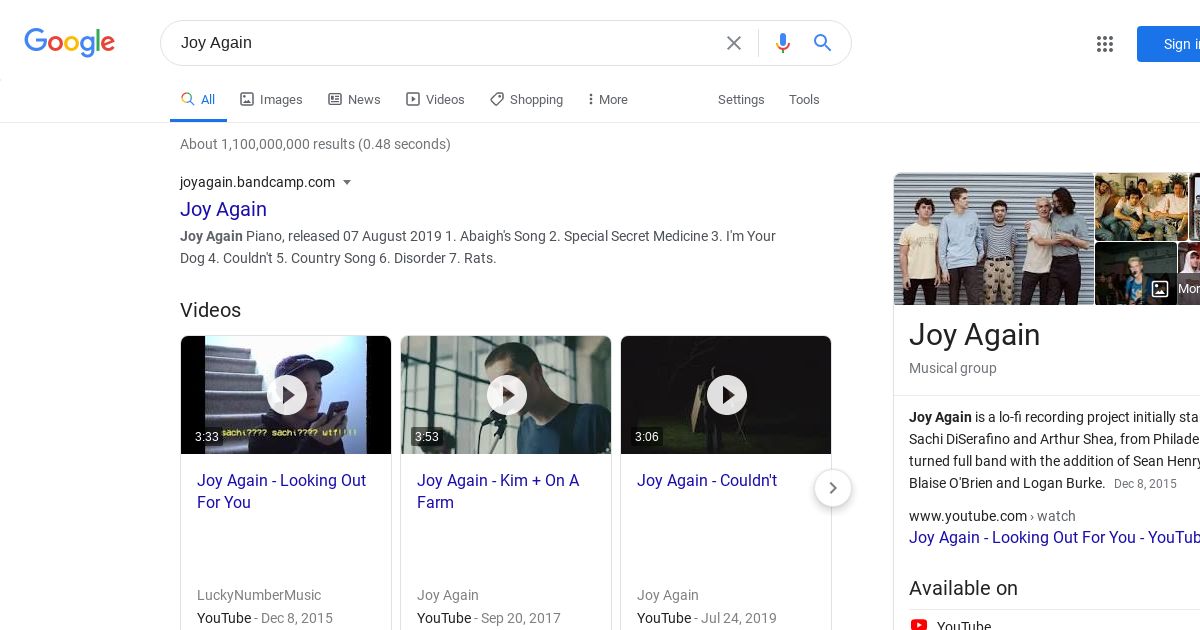Play the Looking Out For You video

tap(286, 395)
